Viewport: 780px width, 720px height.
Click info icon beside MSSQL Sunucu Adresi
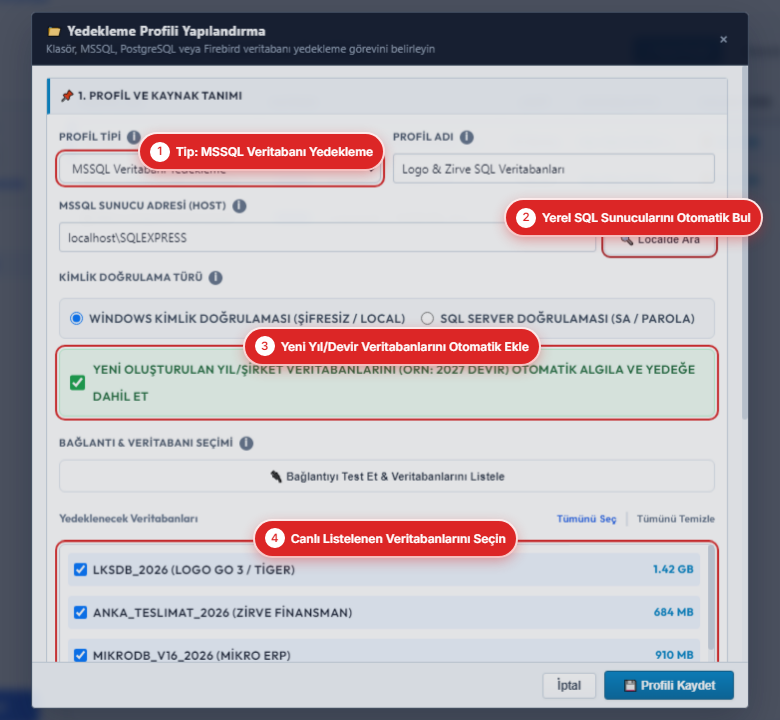pyautogui.click(x=239, y=206)
